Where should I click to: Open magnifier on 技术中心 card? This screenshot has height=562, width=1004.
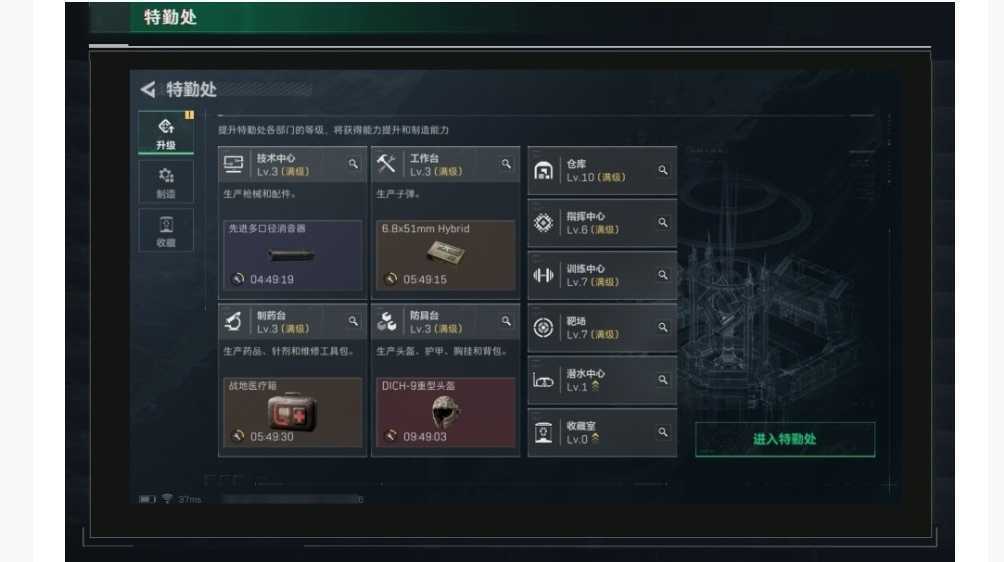[353, 164]
